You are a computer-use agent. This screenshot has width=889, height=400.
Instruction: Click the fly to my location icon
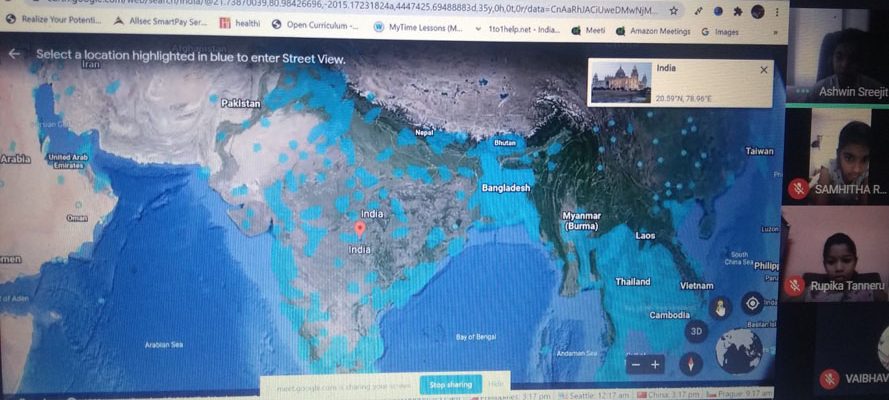tap(752, 304)
